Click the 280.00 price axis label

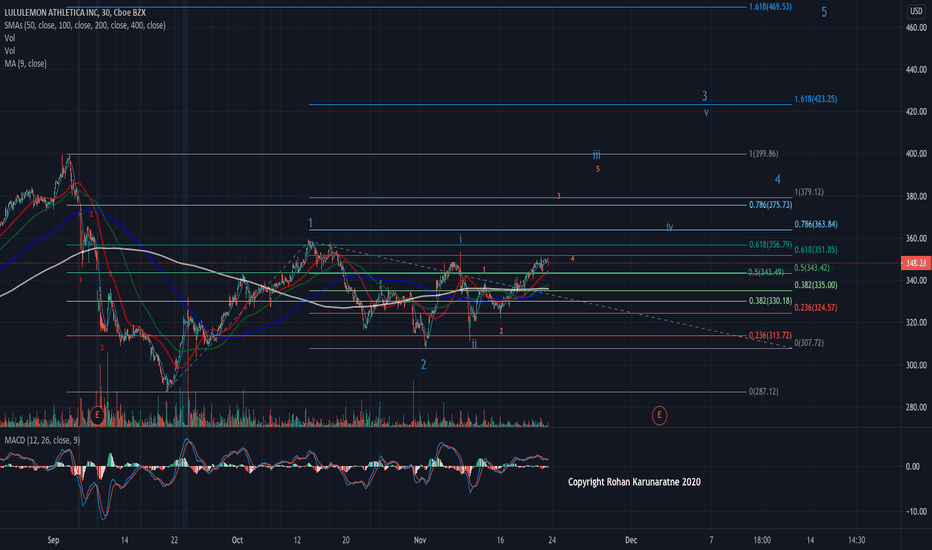coord(916,407)
